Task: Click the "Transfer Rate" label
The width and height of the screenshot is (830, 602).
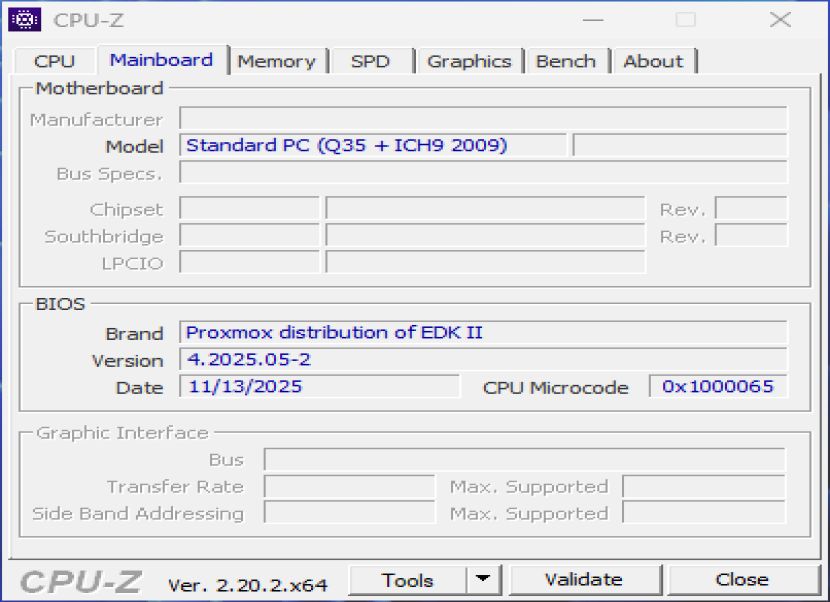Action: click(175, 487)
